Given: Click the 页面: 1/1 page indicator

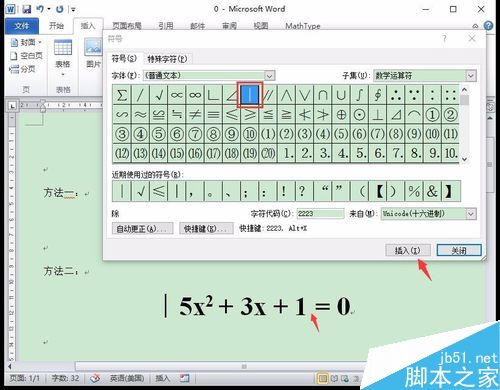Looking at the screenshot, I should [25, 378].
